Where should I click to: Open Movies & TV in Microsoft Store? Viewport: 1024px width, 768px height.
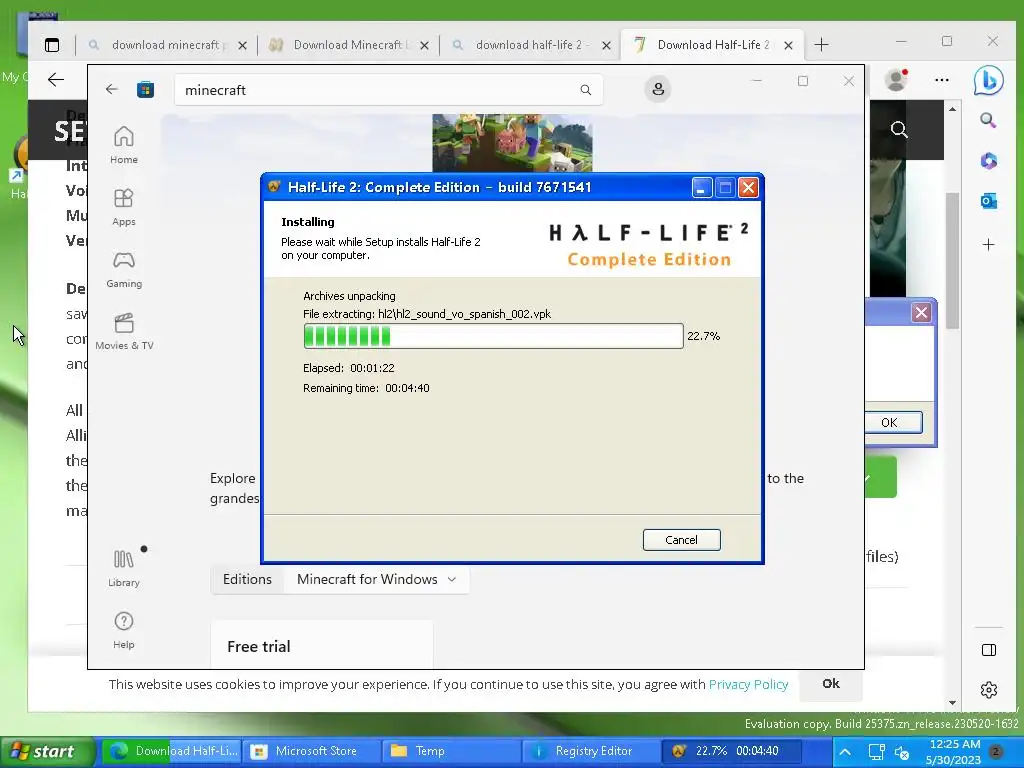pyautogui.click(x=123, y=331)
